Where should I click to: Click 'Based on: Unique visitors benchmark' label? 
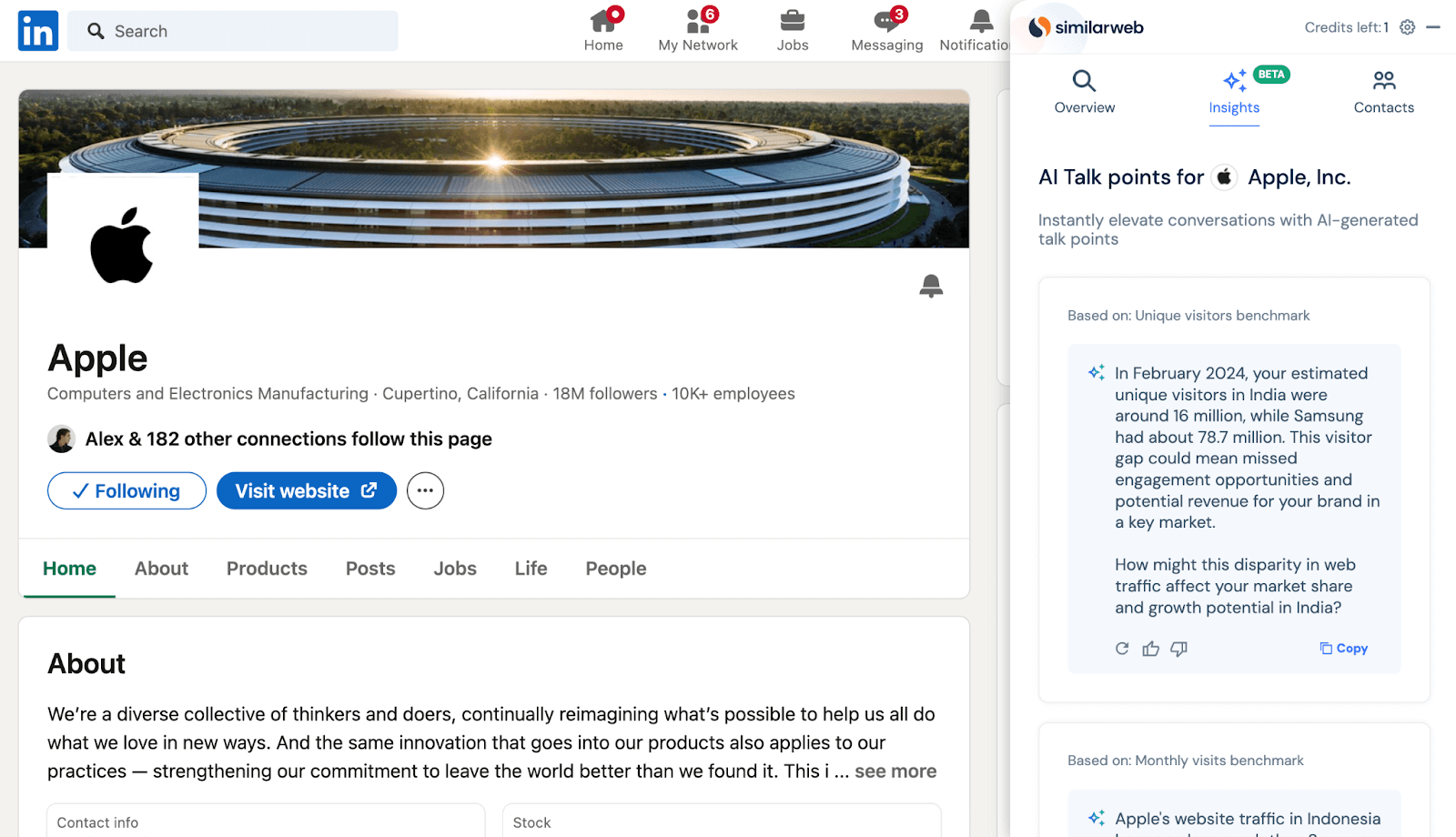click(x=1188, y=316)
